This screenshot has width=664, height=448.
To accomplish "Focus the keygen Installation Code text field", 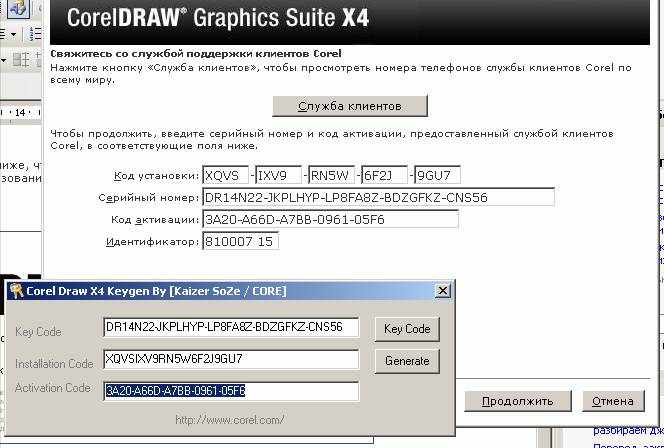I will pos(230,359).
